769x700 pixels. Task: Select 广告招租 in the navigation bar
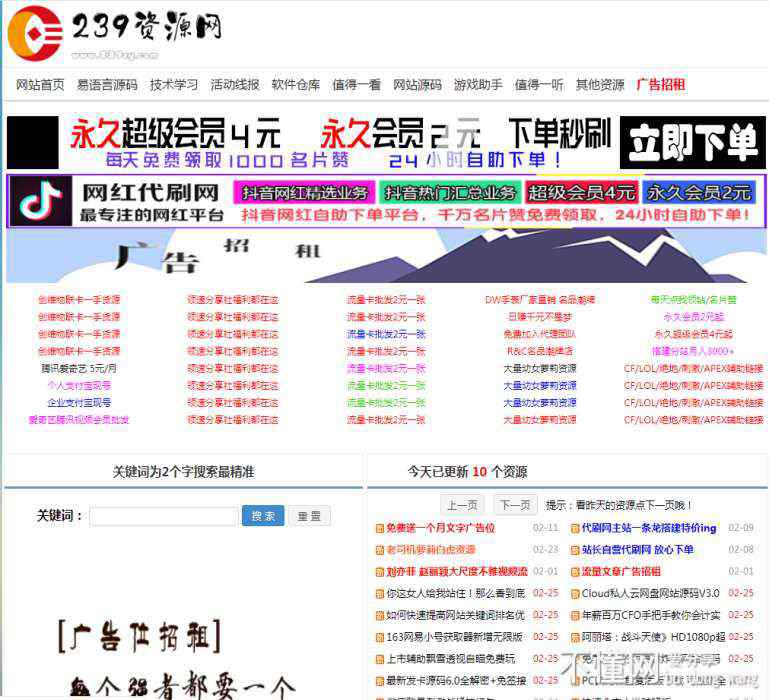point(661,85)
